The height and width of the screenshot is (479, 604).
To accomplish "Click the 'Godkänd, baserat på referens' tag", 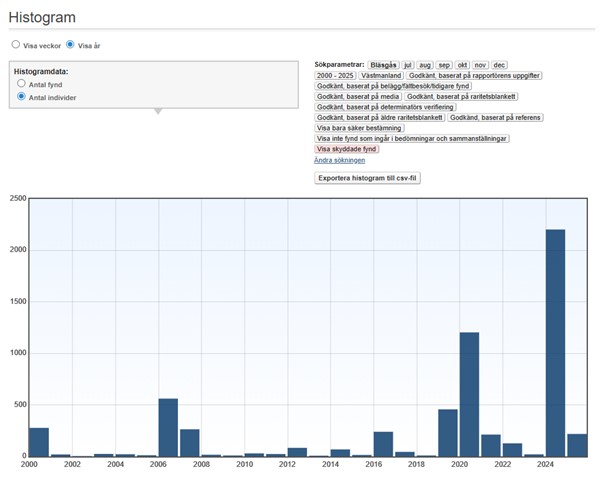I will coord(495,118).
